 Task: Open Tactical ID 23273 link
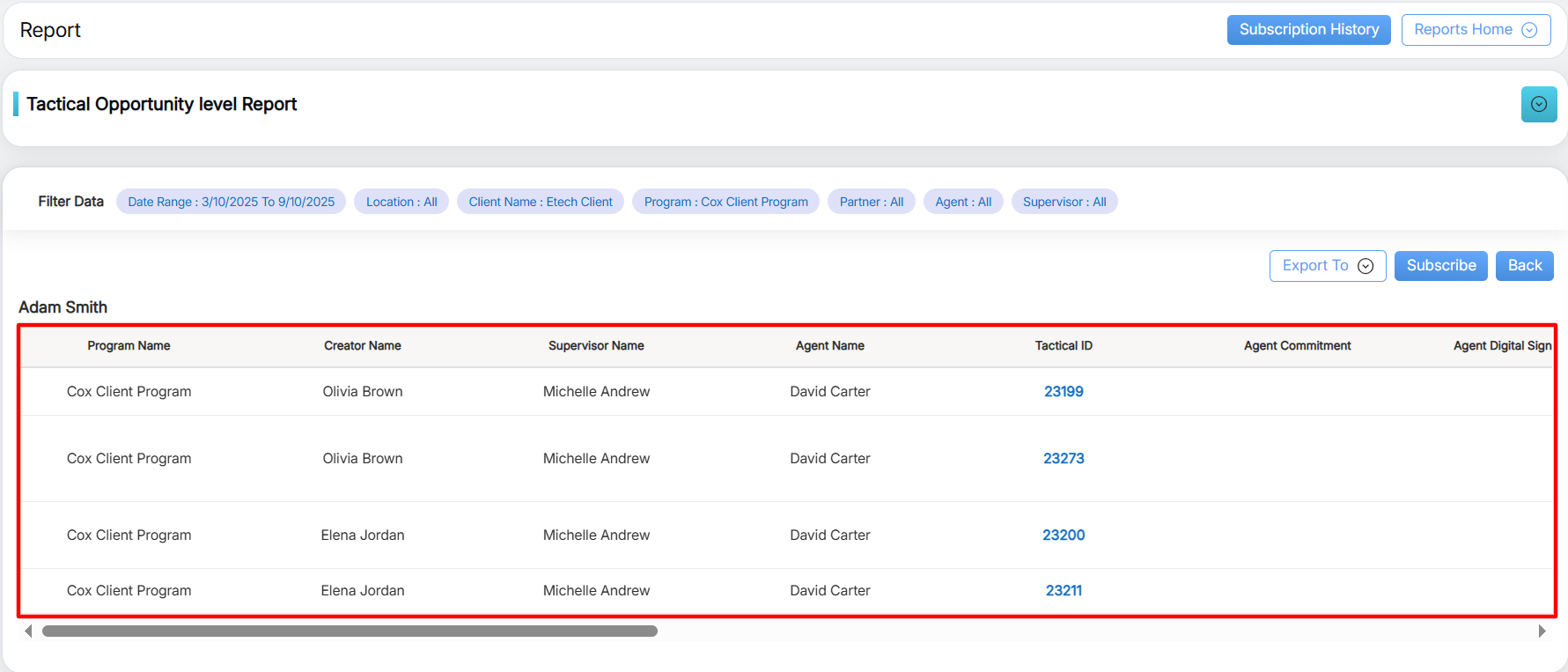[1064, 459]
